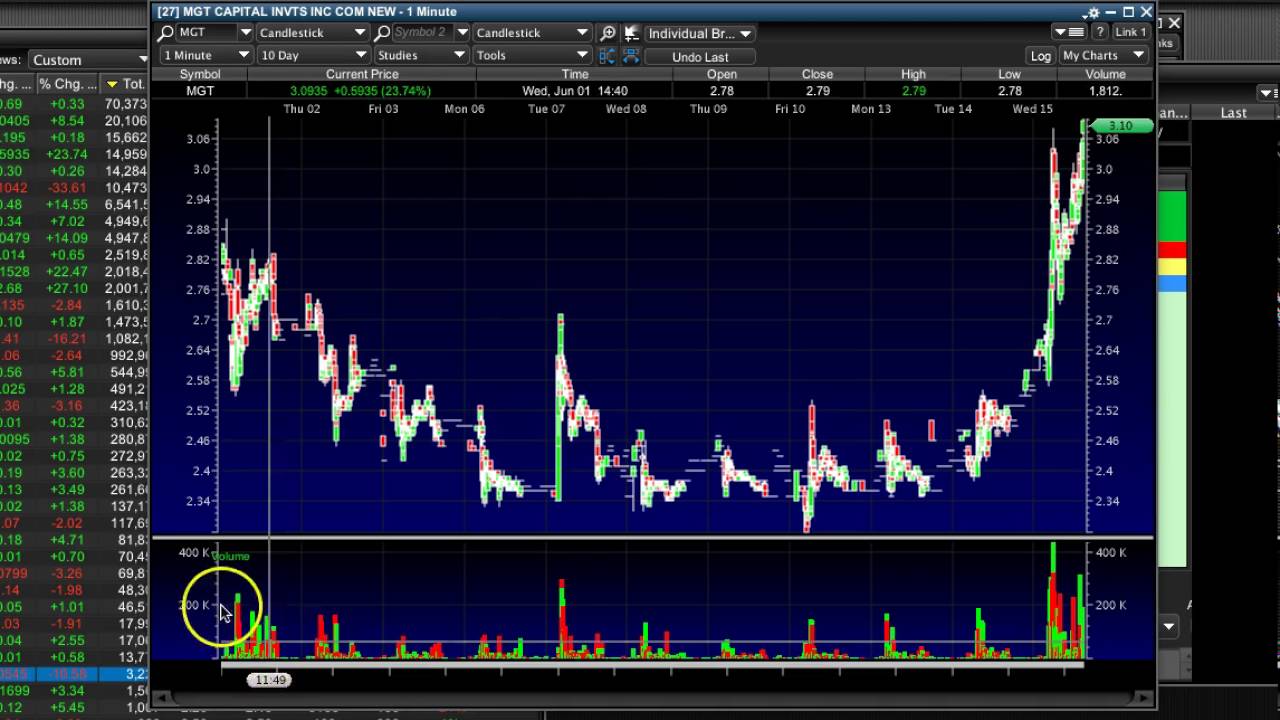Click the question mark help button
This screenshot has width=1280, height=720.
click(1100, 33)
